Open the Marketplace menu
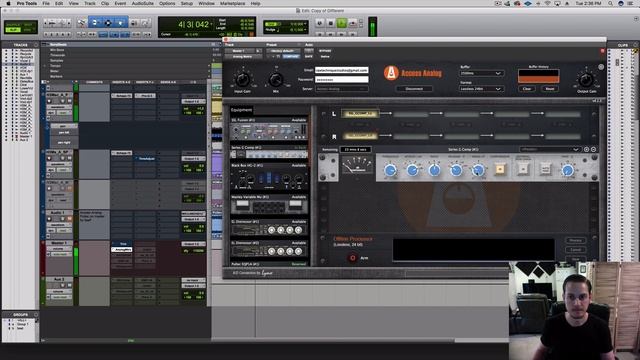The height and width of the screenshot is (360, 640). click(x=233, y=3)
